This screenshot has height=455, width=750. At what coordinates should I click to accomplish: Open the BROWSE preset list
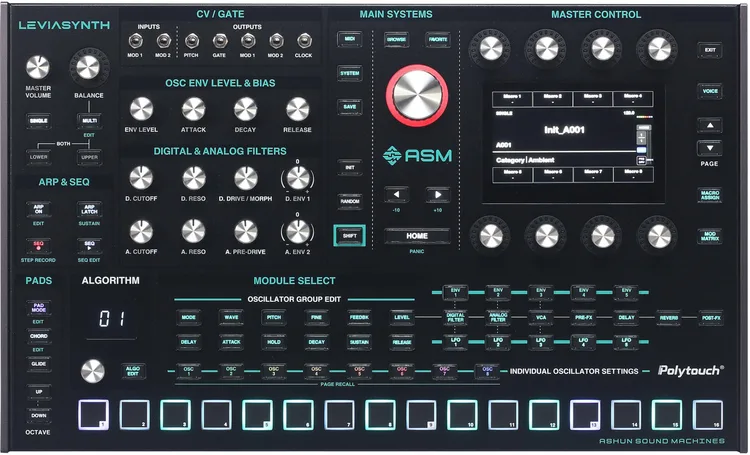click(397, 38)
